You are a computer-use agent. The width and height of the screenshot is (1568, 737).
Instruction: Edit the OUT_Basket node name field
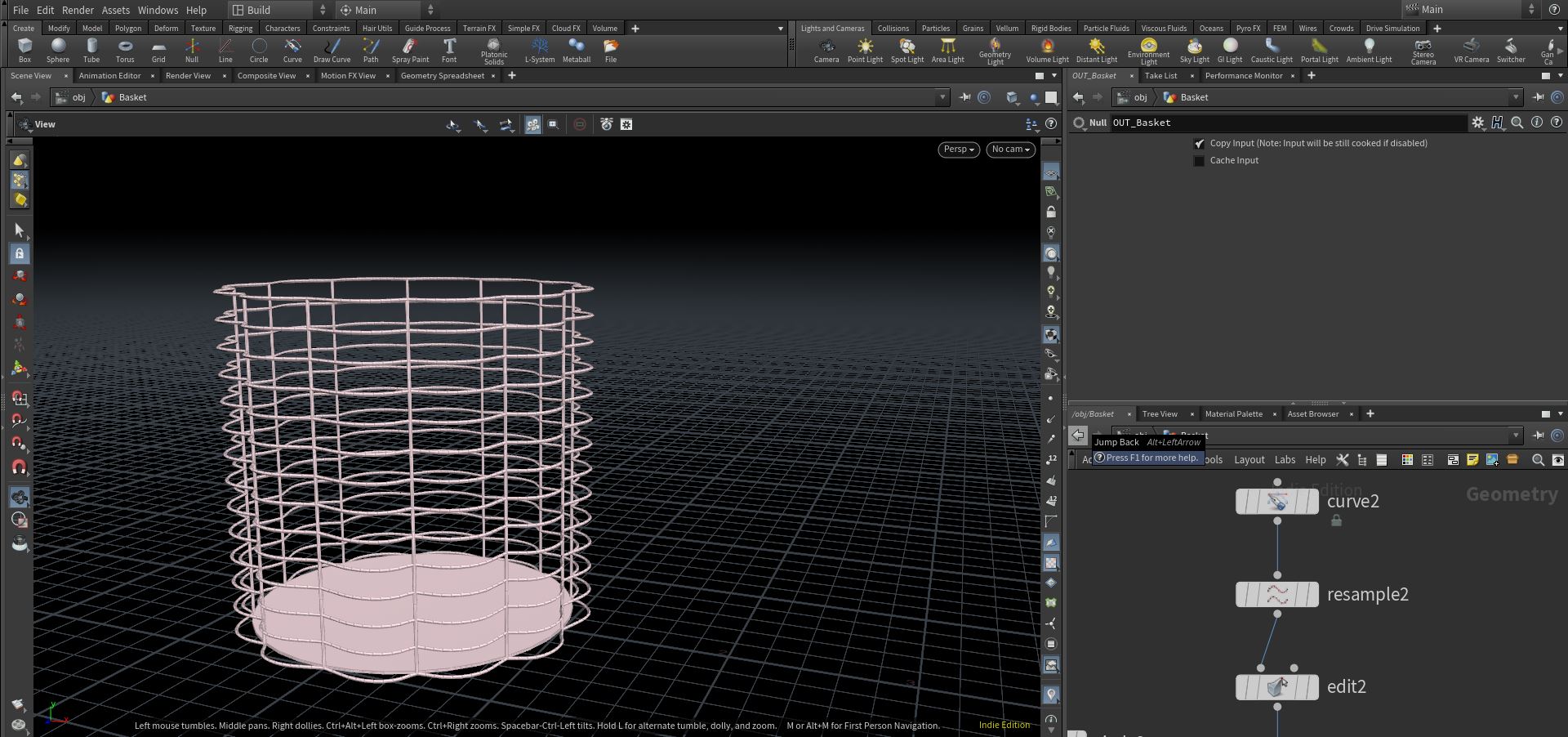coord(1288,123)
